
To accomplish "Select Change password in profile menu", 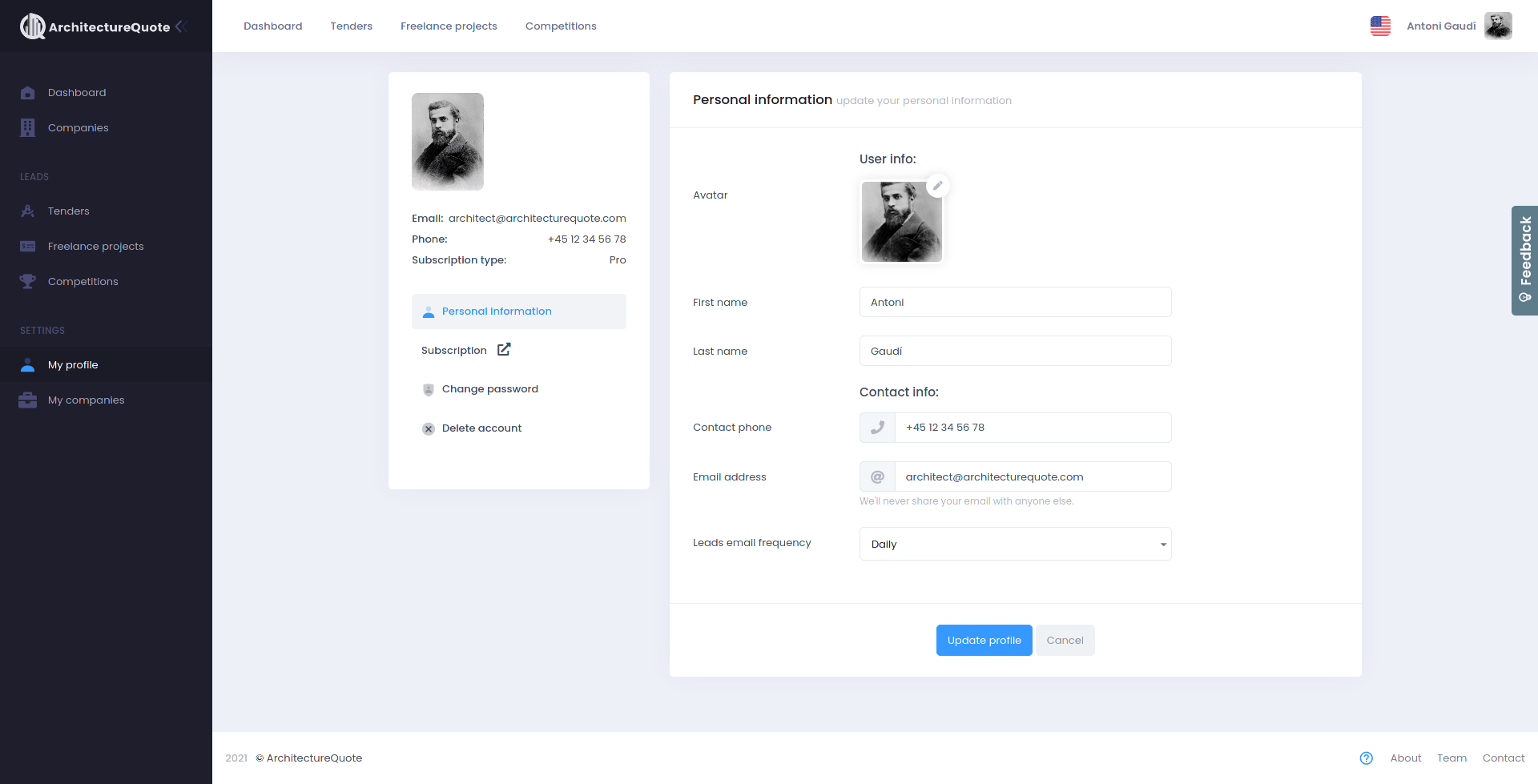I will point(489,389).
